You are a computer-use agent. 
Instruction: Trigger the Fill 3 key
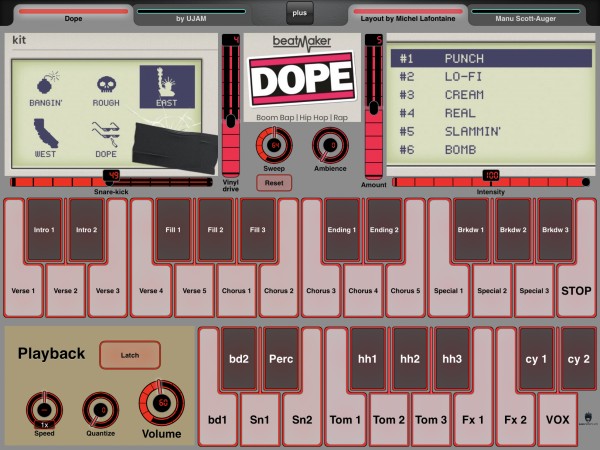pyautogui.click(x=258, y=230)
